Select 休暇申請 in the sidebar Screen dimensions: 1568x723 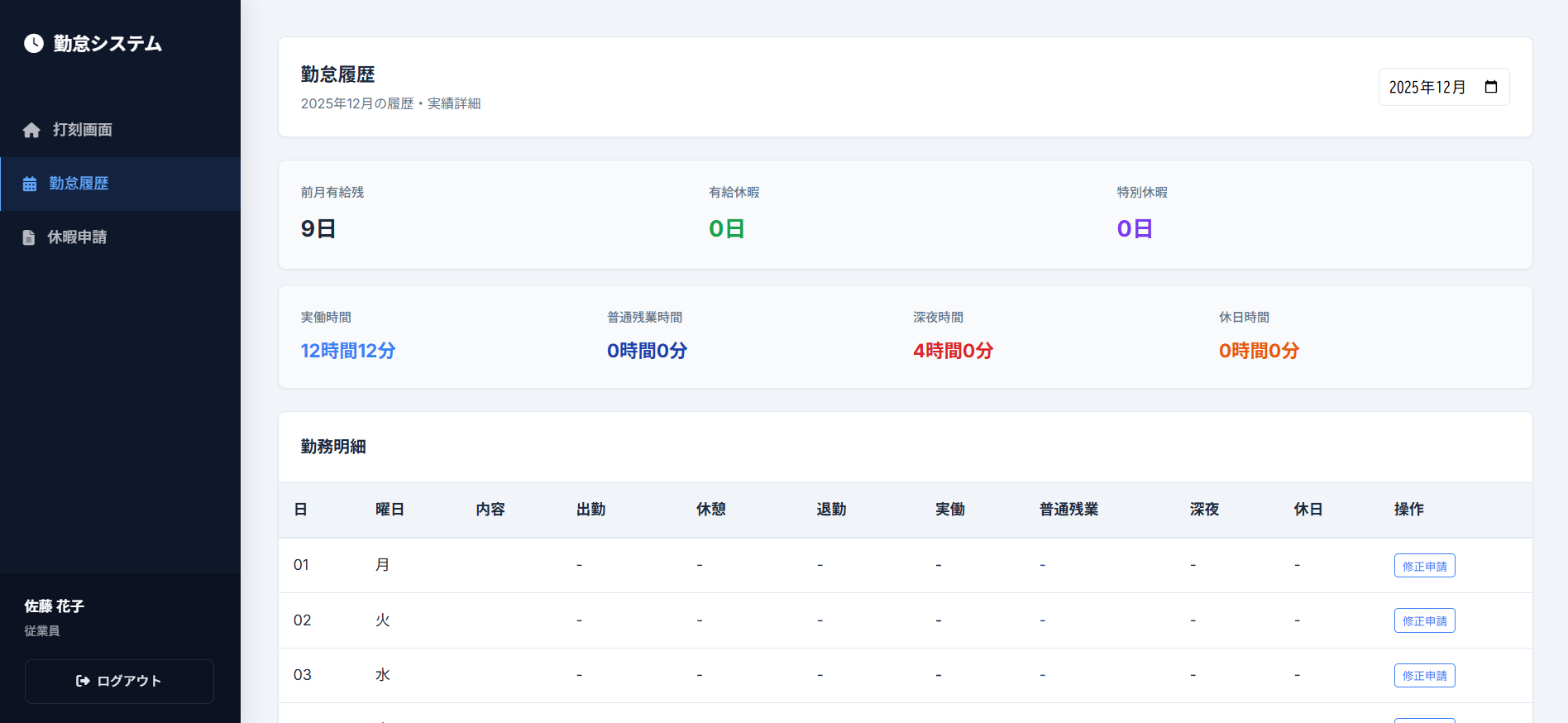pos(77,237)
